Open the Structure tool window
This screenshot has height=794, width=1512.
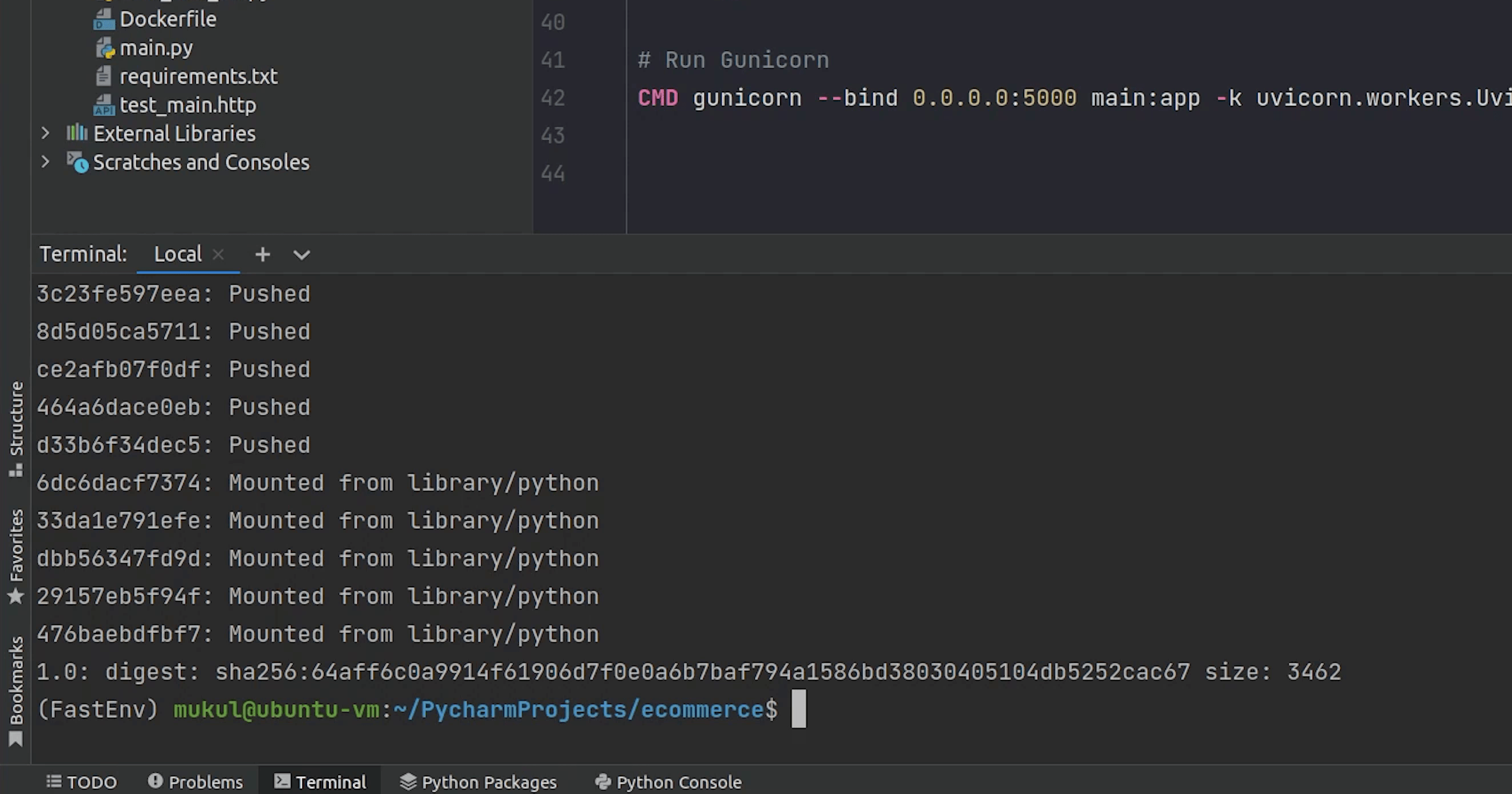pos(16,427)
